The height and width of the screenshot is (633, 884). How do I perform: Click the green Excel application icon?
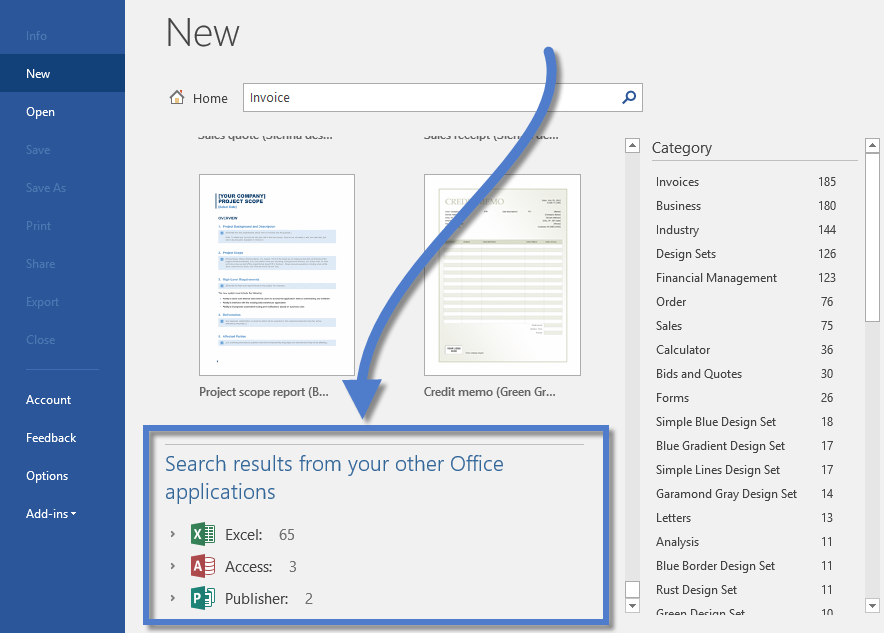click(x=203, y=535)
